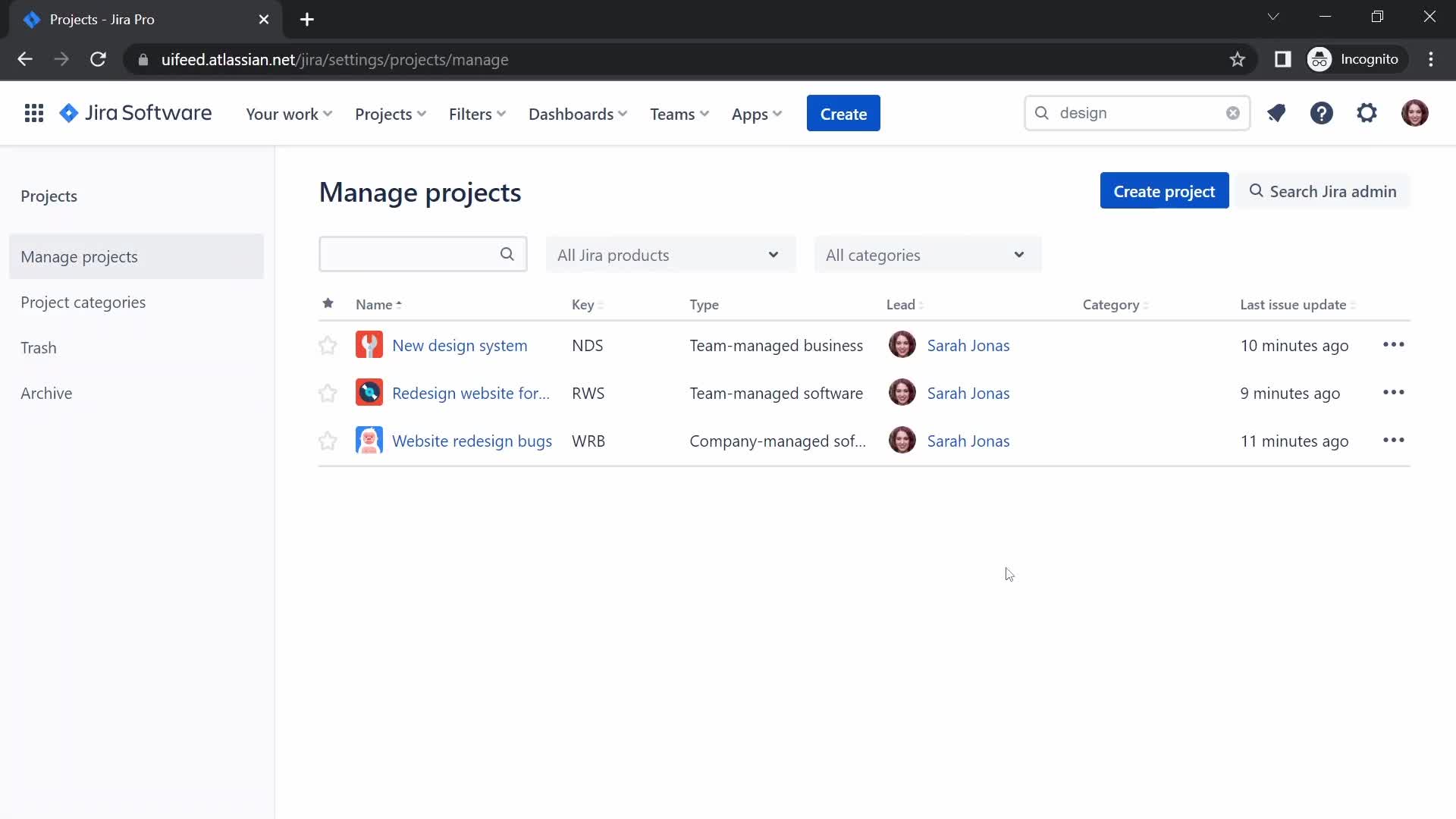Click Sarah Jonas avatar in NDS row
Screen dimensions: 1456x819
click(x=902, y=345)
